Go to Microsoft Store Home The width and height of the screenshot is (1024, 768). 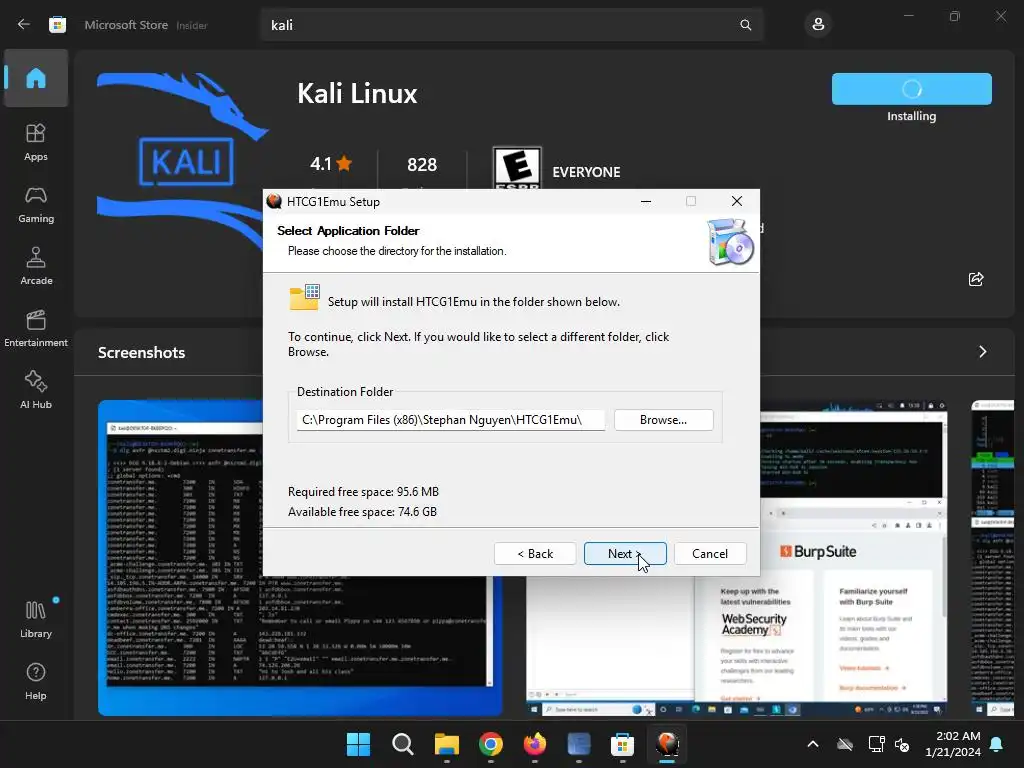point(36,78)
